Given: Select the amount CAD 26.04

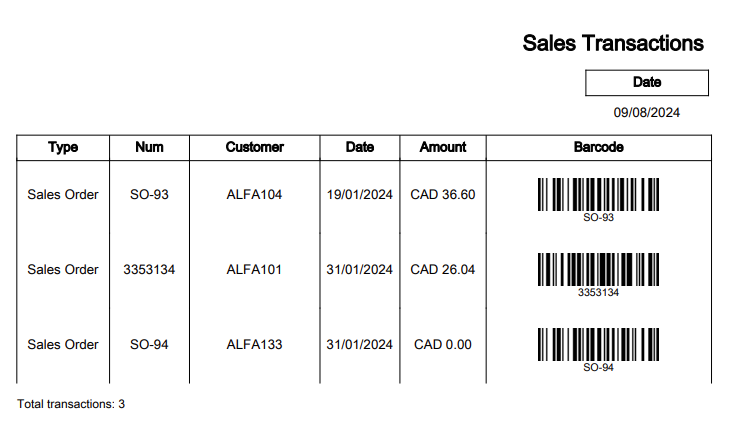Looking at the screenshot, I should click(443, 270).
